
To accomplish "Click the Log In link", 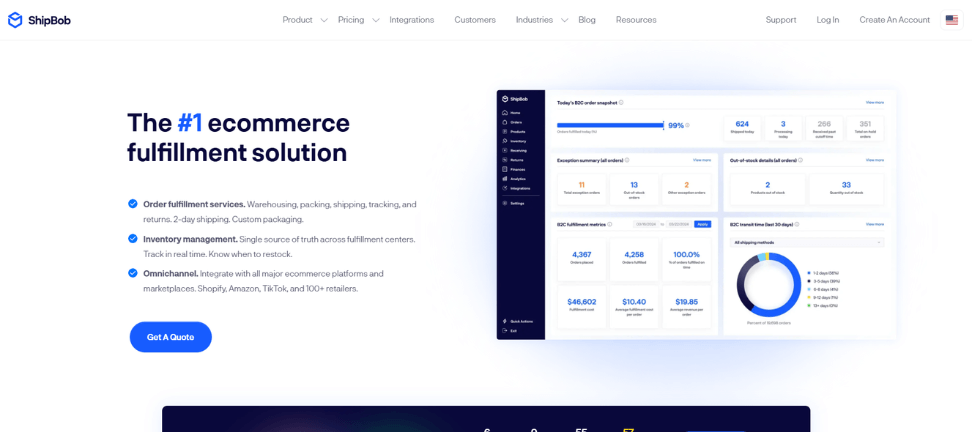I will pos(828,20).
